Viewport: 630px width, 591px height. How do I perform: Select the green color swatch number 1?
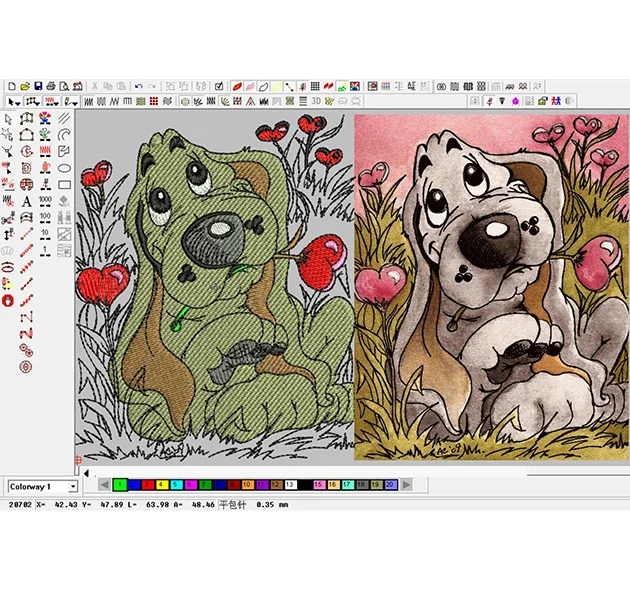[120, 485]
